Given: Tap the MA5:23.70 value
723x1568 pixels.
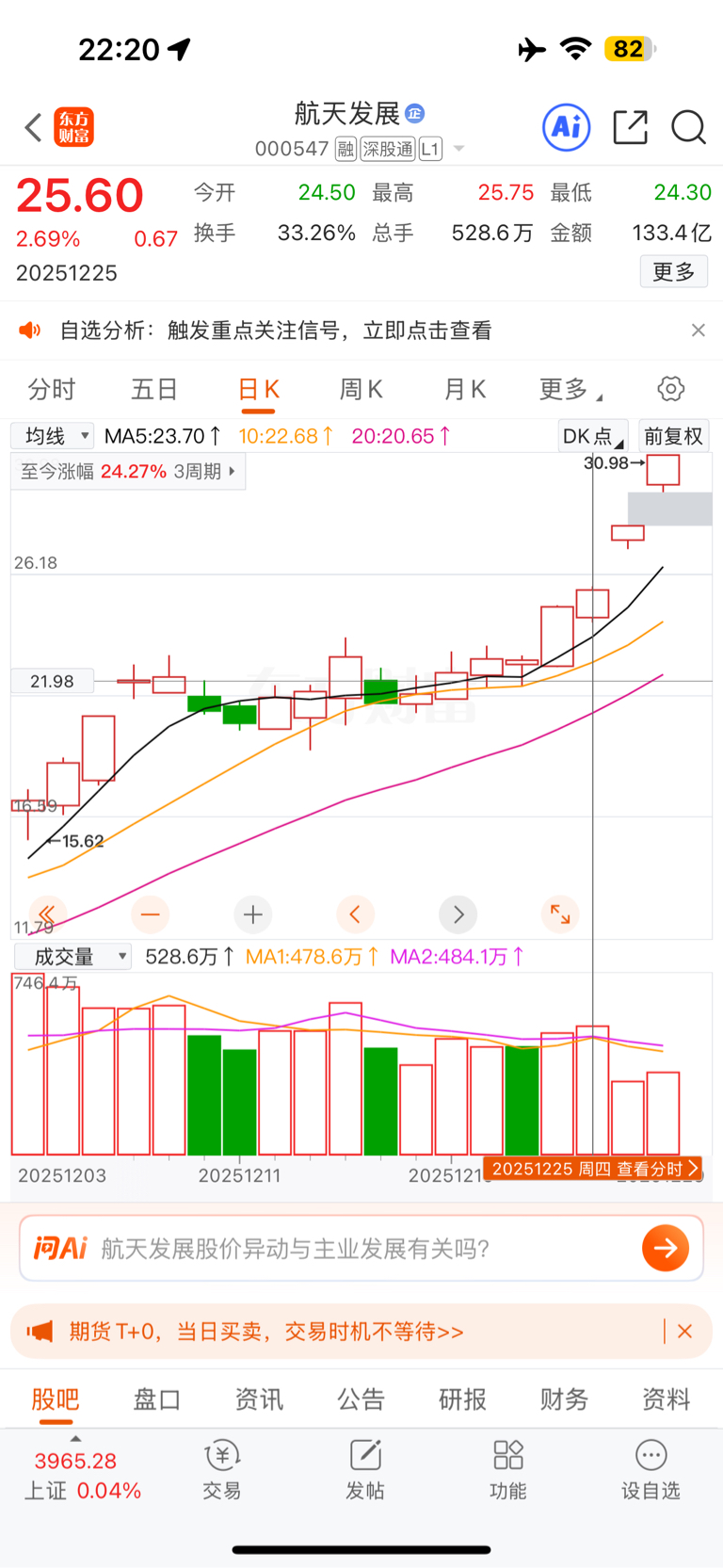Looking at the screenshot, I should [x=162, y=436].
